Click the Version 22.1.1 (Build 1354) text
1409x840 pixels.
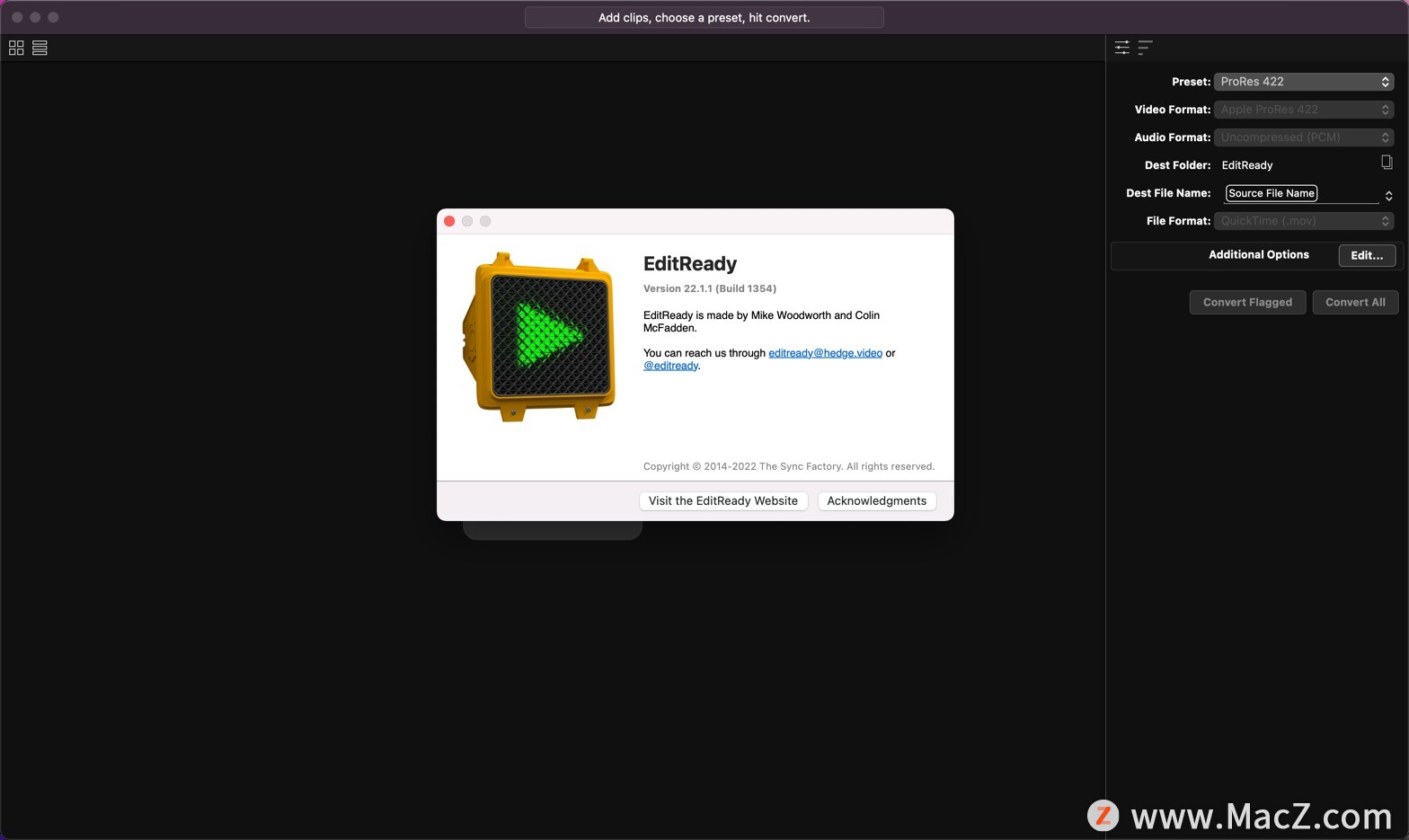coord(710,288)
